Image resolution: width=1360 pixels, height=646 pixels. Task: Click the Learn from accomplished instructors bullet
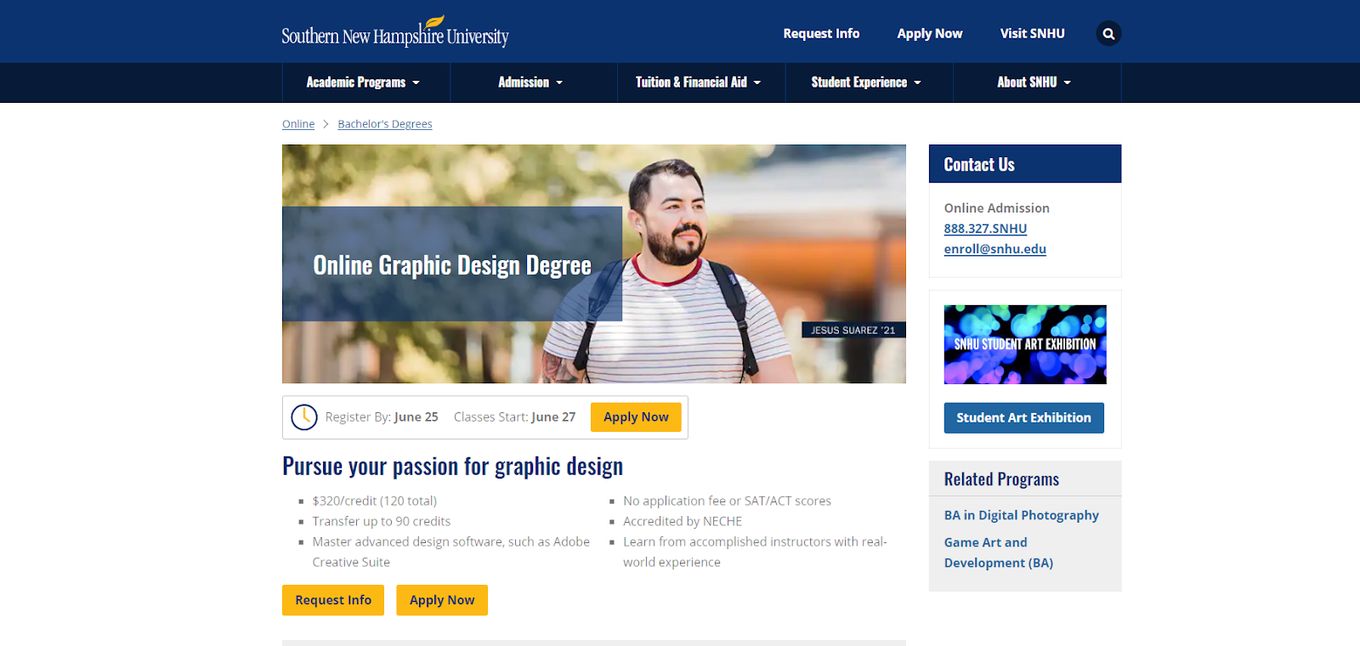coord(755,552)
